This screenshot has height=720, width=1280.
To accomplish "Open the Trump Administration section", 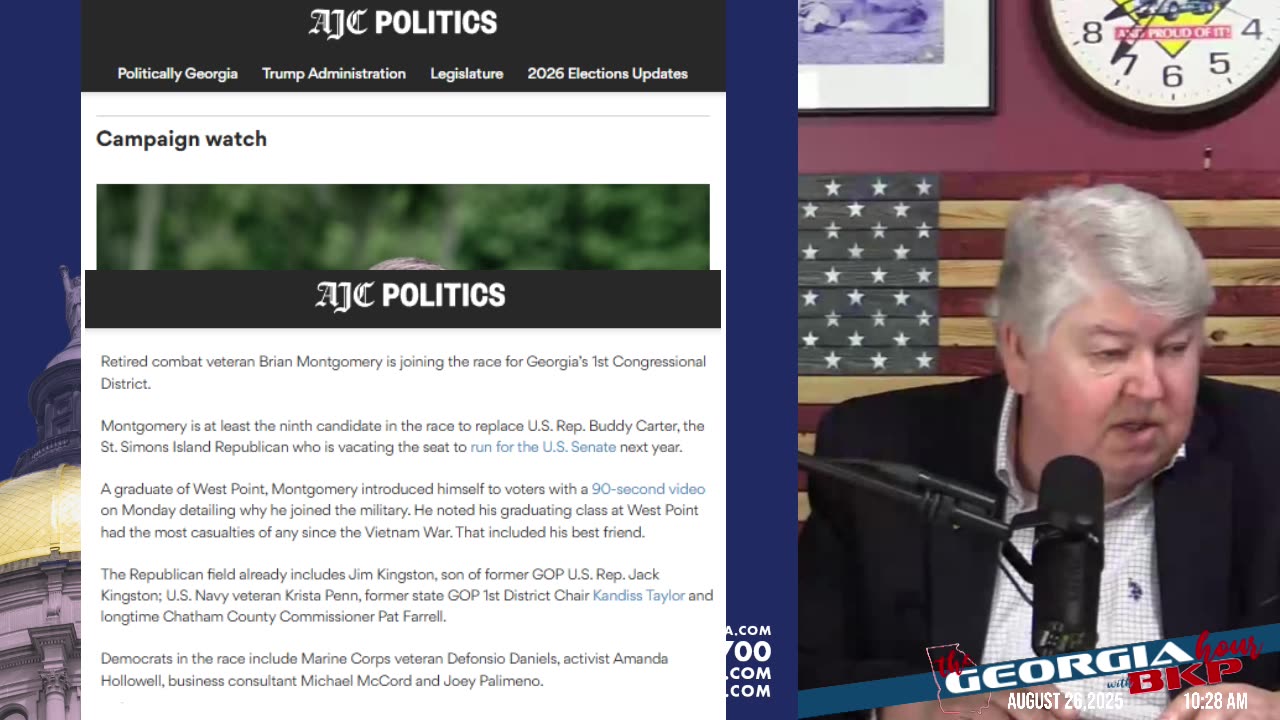I will (334, 74).
